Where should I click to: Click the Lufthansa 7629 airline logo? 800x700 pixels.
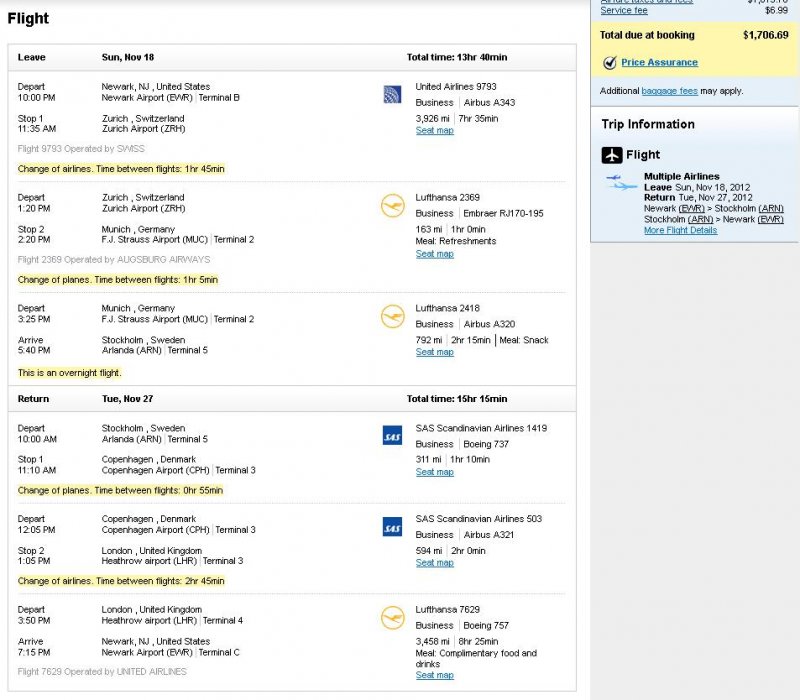pos(392,618)
